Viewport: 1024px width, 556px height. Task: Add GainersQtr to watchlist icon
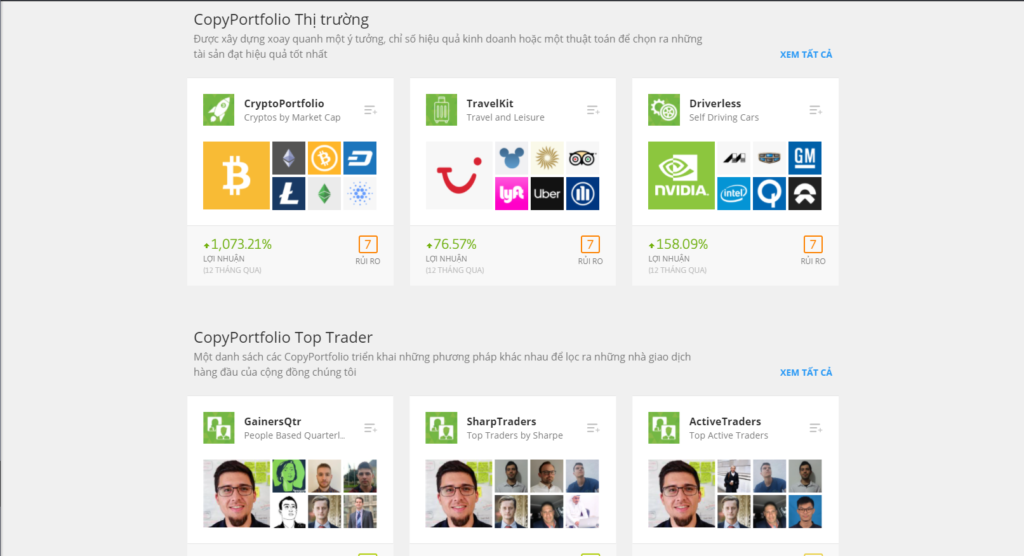(370, 428)
